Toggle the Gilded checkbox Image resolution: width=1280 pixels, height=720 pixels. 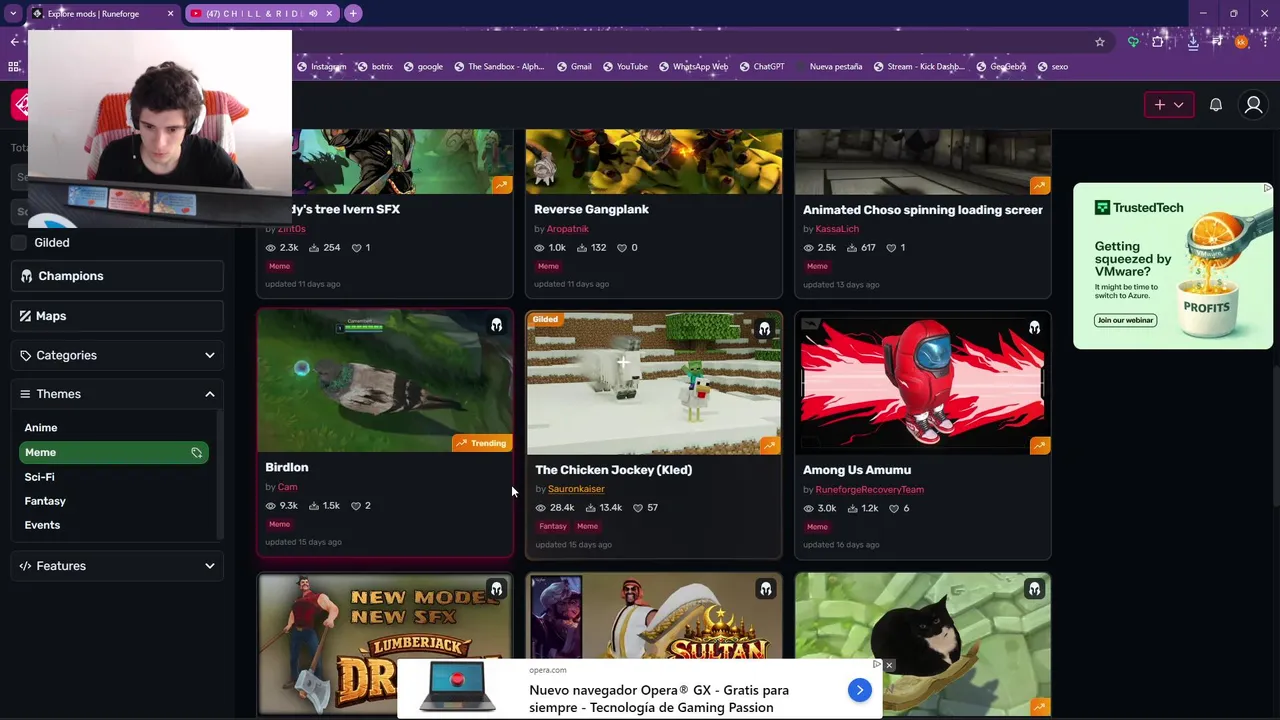pyautogui.click(x=19, y=242)
